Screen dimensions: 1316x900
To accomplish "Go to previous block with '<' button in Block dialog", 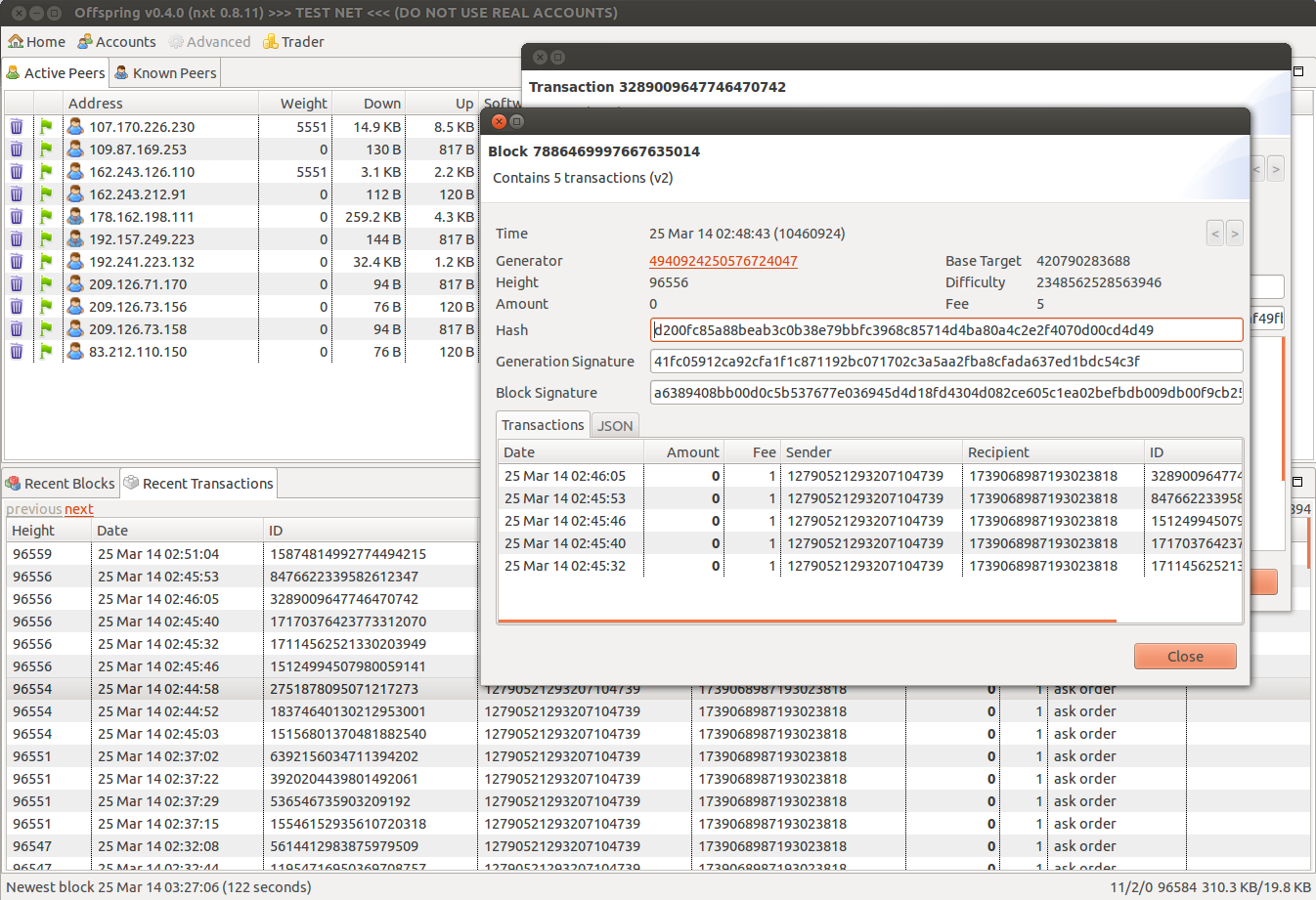I will (x=1215, y=234).
